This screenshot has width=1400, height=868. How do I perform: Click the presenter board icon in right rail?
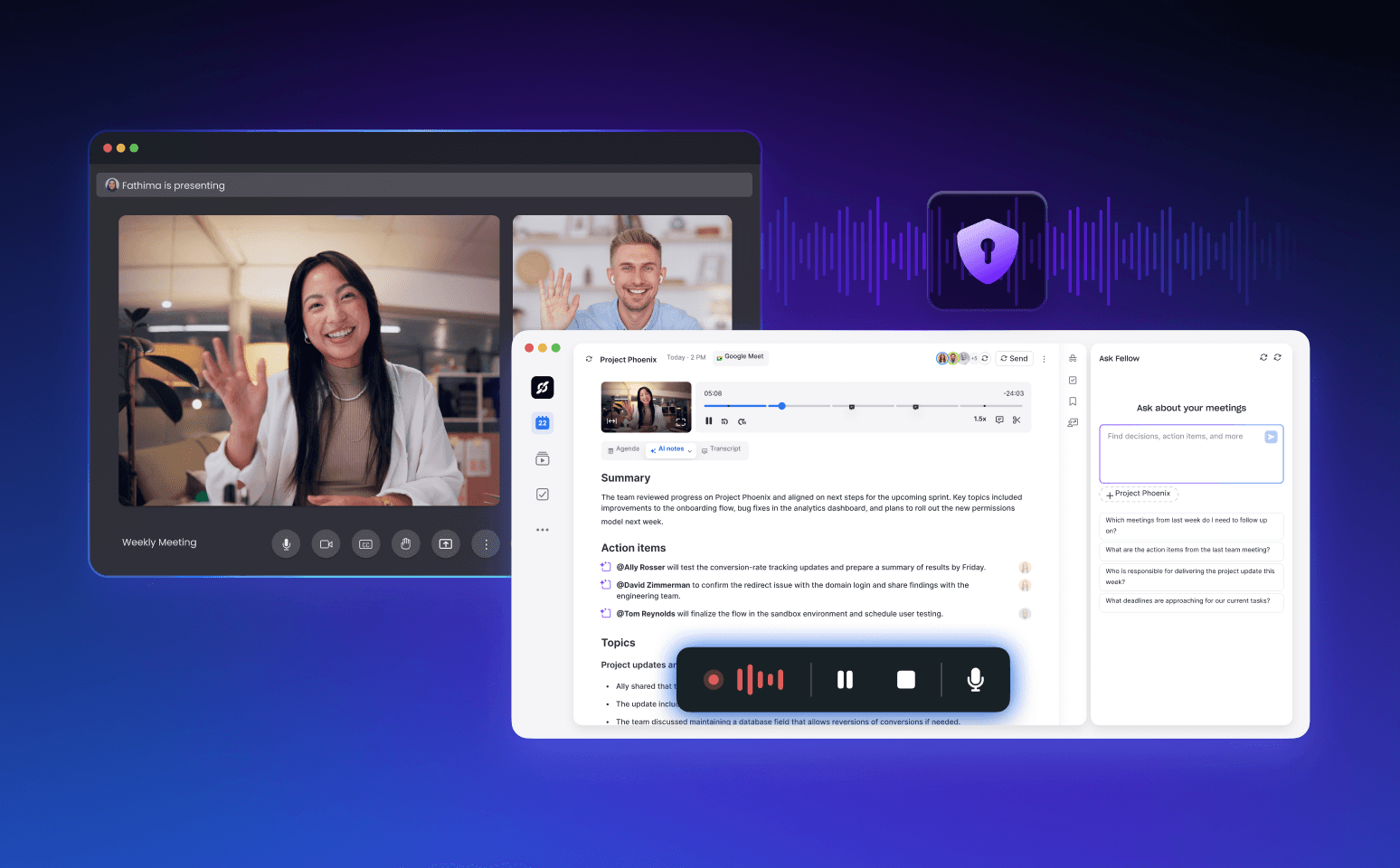click(1073, 422)
